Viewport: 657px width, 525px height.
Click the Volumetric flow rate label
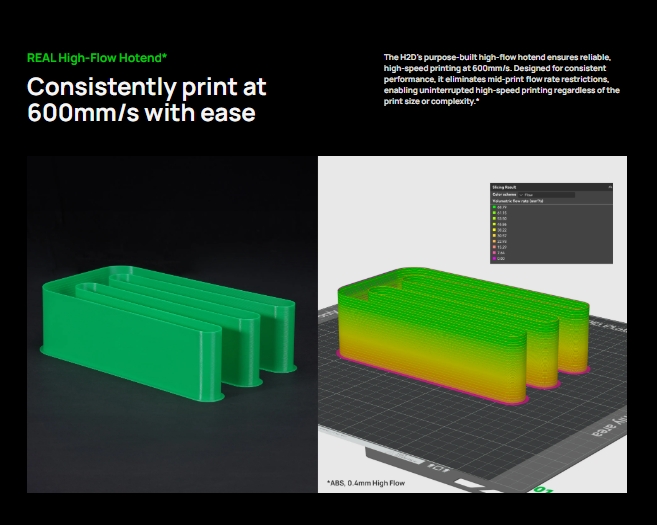tap(516, 201)
